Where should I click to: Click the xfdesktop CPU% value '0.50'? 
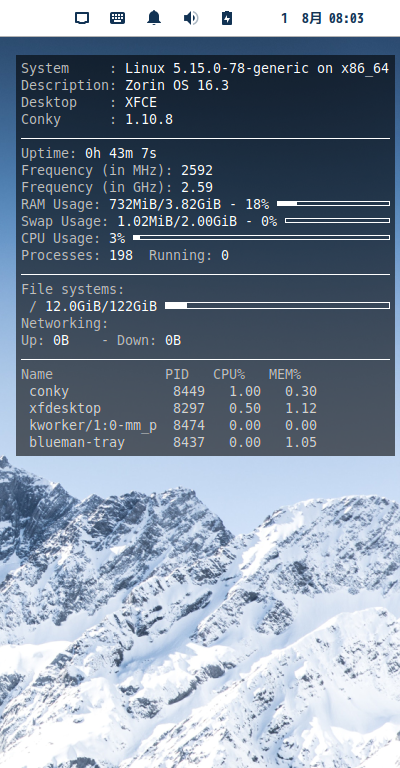245,408
